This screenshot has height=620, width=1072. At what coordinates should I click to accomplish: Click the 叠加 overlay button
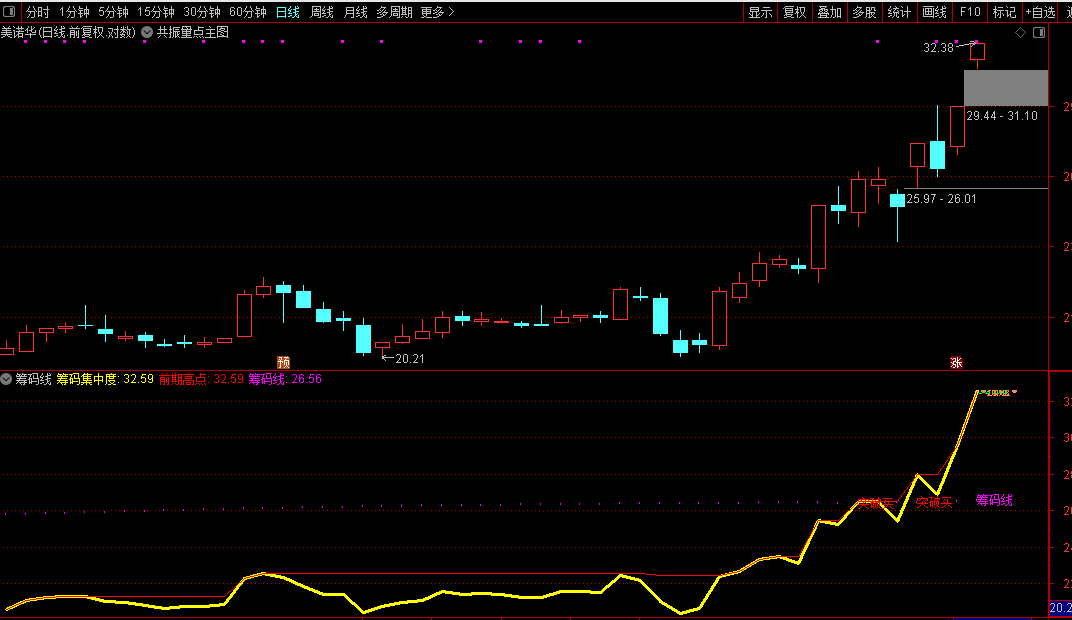tap(829, 12)
